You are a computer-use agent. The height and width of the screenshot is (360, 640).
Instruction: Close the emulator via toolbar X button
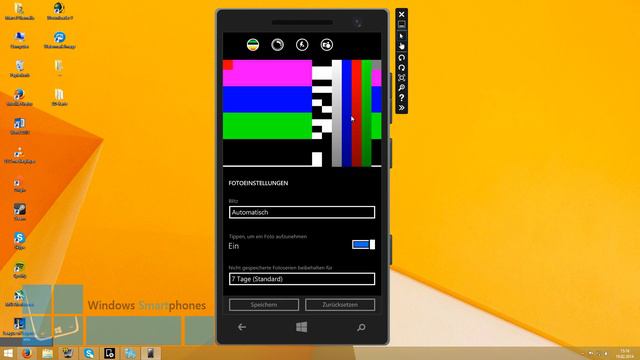click(402, 14)
